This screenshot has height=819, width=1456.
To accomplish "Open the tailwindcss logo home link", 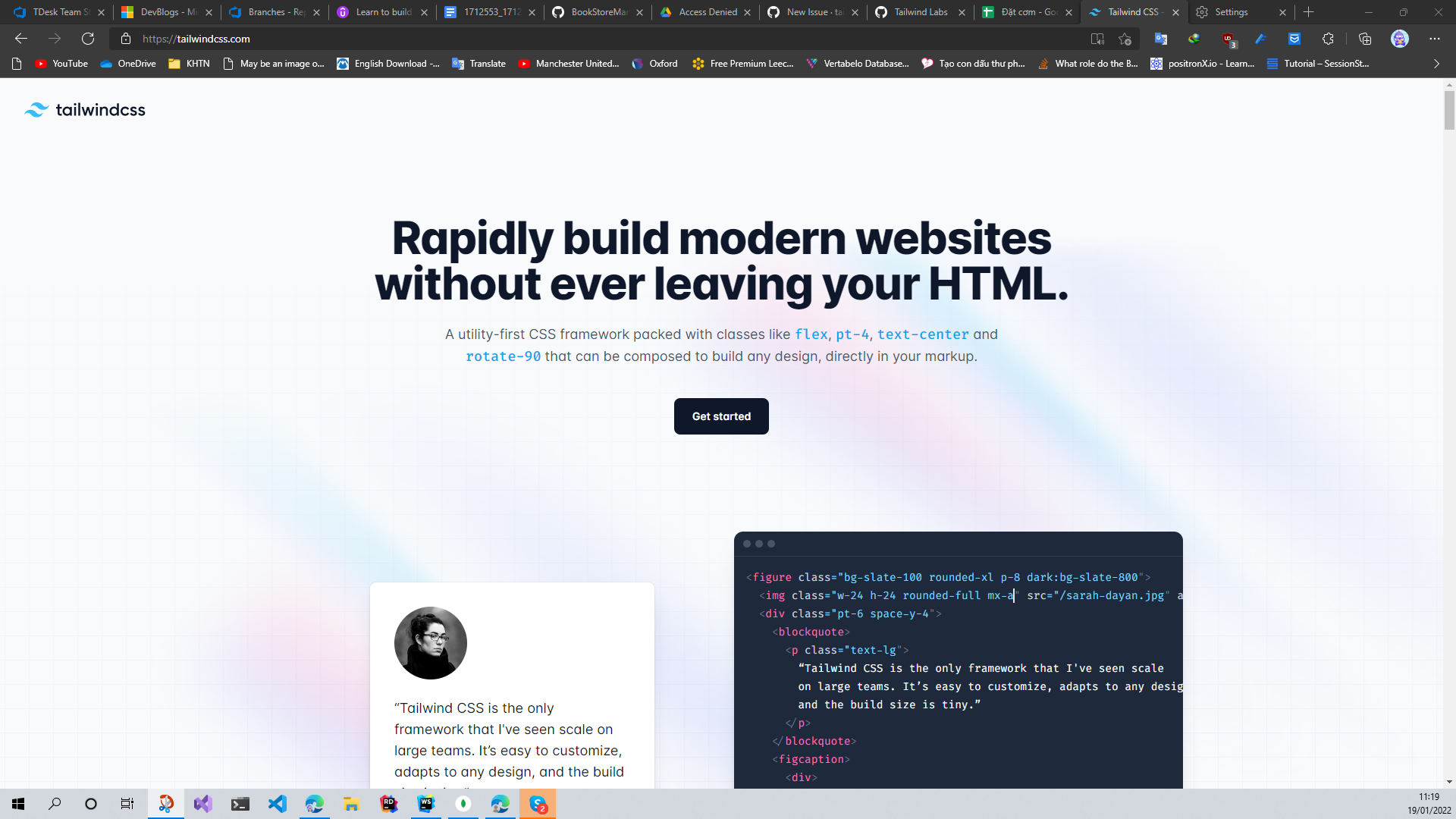I will pos(85,110).
